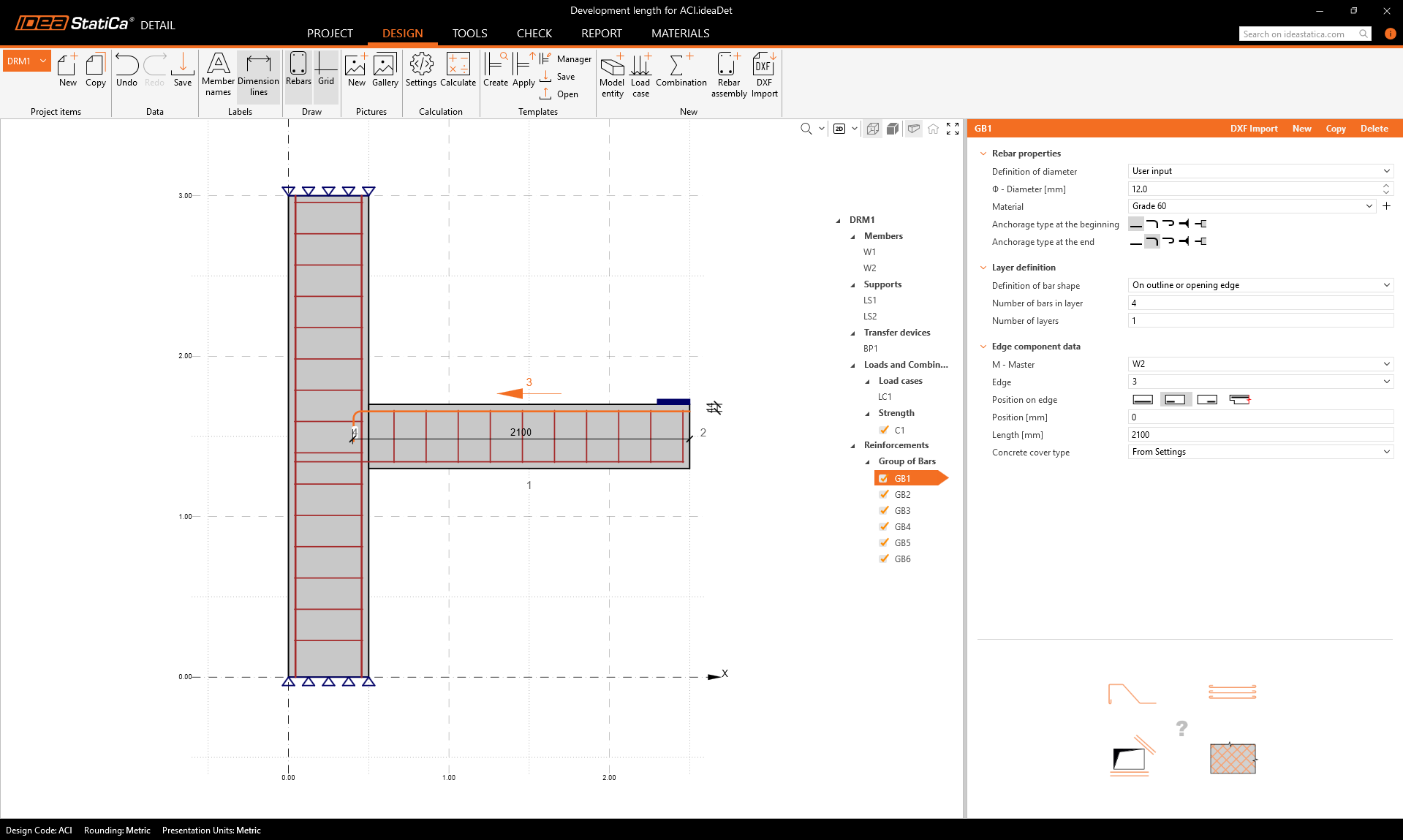Click Delete in the GB1 header
Image resolution: width=1403 pixels, height=840 pixels.
tap(1374, 129)
